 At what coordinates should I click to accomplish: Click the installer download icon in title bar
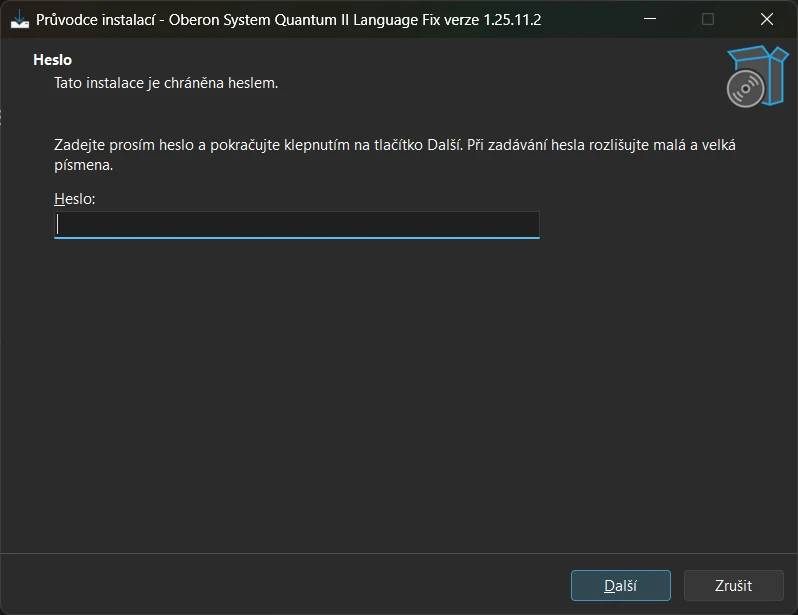[20, 19]
